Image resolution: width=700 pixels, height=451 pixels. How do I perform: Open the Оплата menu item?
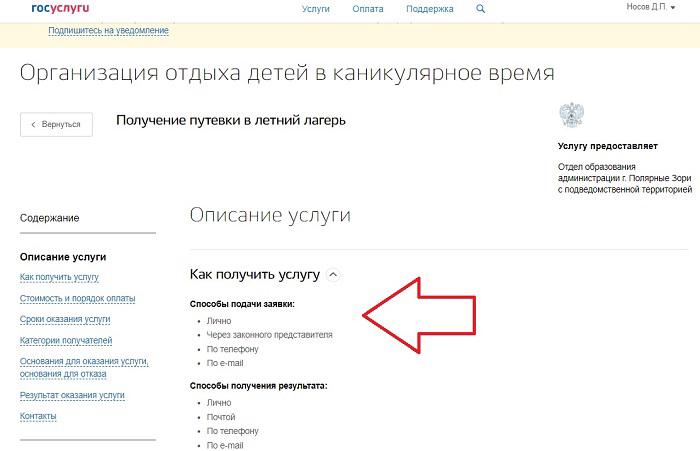tap(367, 9)
